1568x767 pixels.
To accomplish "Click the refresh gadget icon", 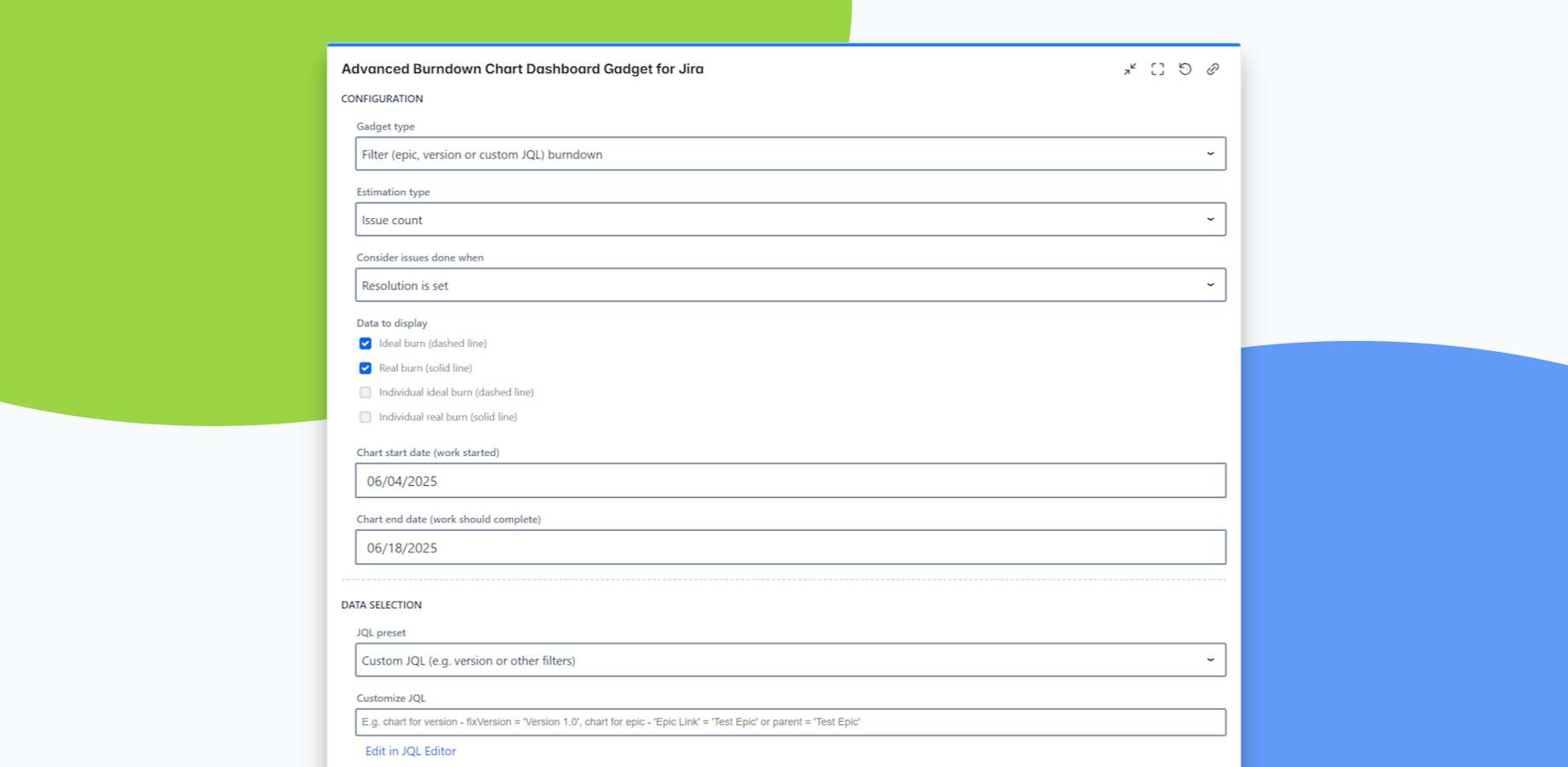I will (1185, 69).
